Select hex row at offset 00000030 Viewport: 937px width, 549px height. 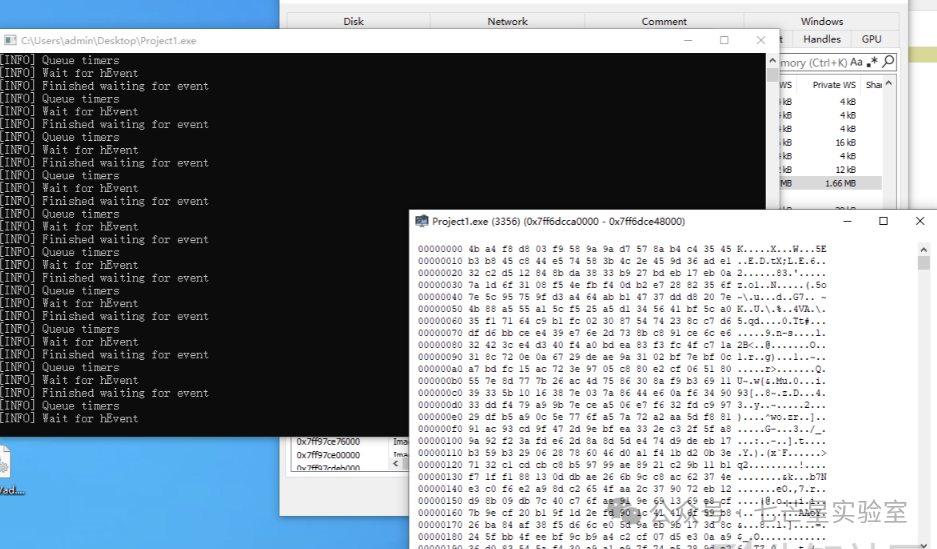tap(621, 285)
